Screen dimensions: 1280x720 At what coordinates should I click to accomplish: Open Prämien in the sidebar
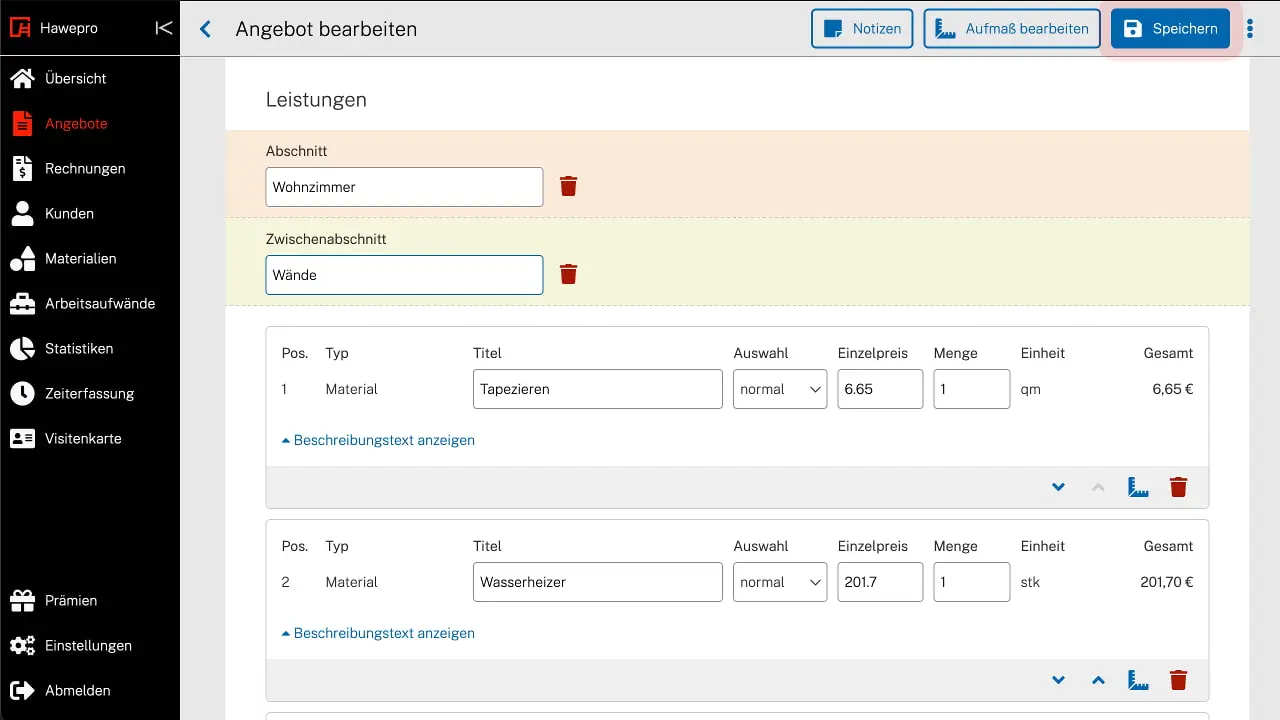click(90, 600)
